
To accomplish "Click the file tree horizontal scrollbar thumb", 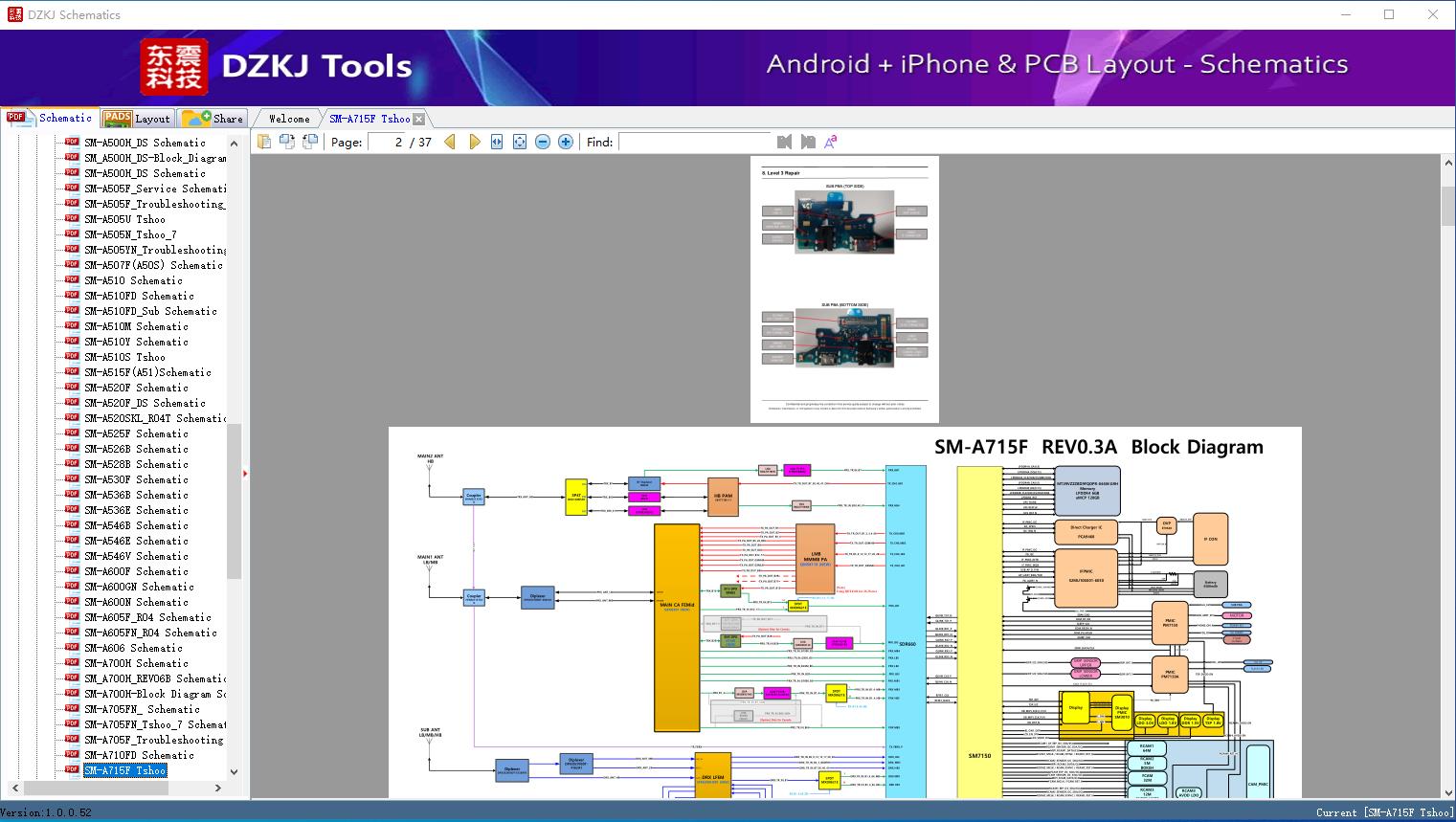I will (96, 788).
